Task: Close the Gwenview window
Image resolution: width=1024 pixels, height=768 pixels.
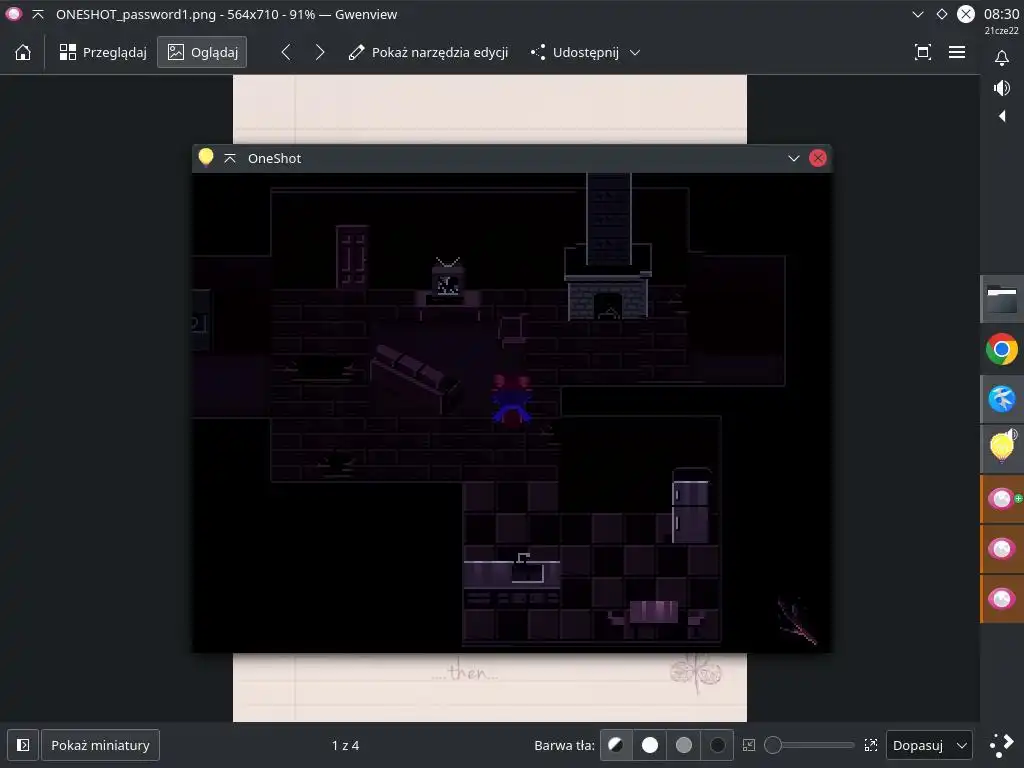Action: (x=966, y=14)
